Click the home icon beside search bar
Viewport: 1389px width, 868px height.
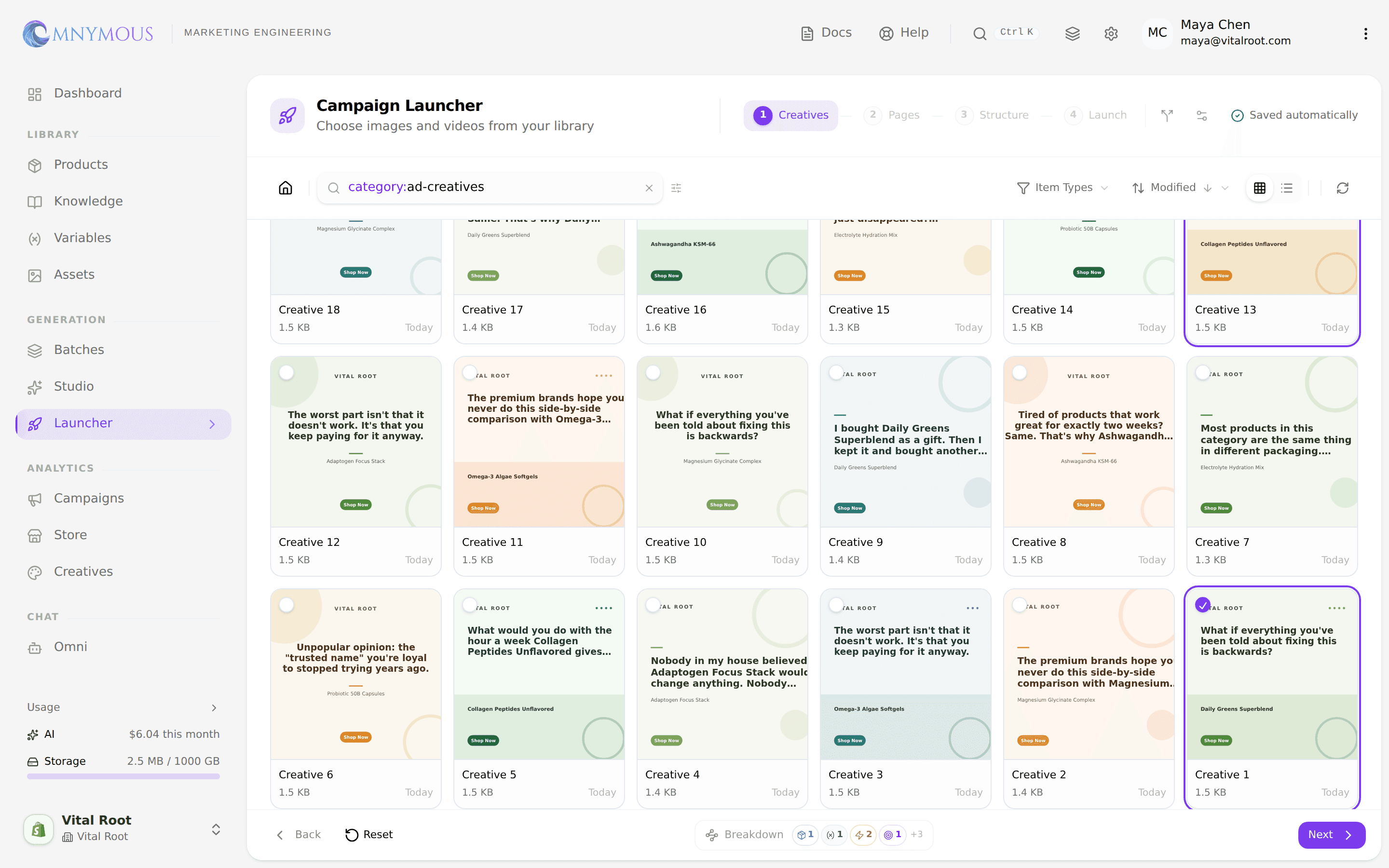pyautogui.click(x=285, y=188)
